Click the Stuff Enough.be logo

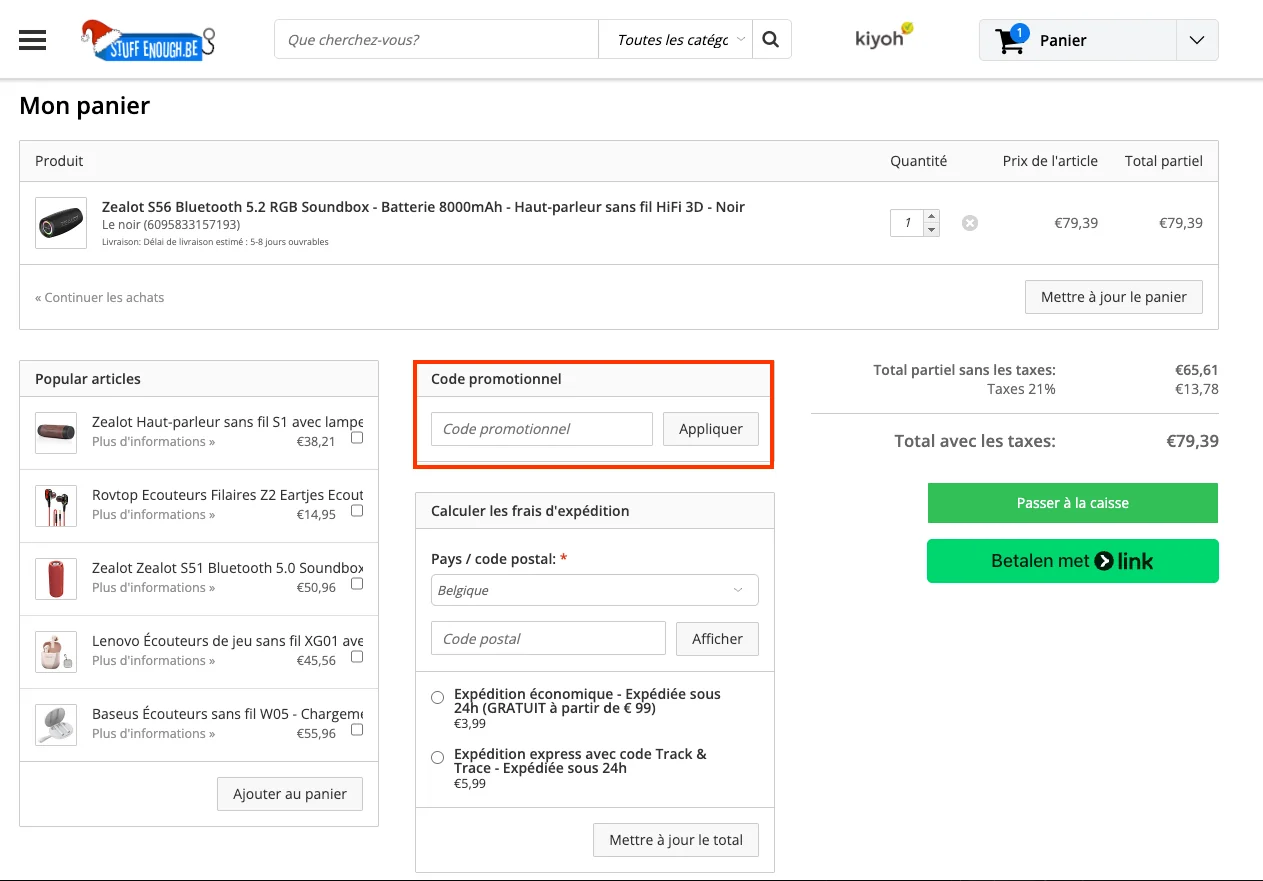click(148, 41)
